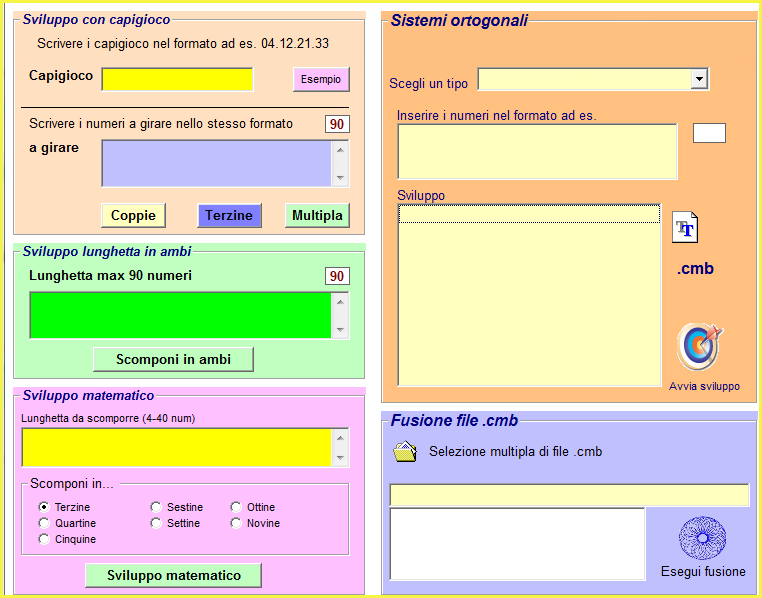762x598 pixels.
Task: Click the .cmb label text
Action: click(695, 268)
